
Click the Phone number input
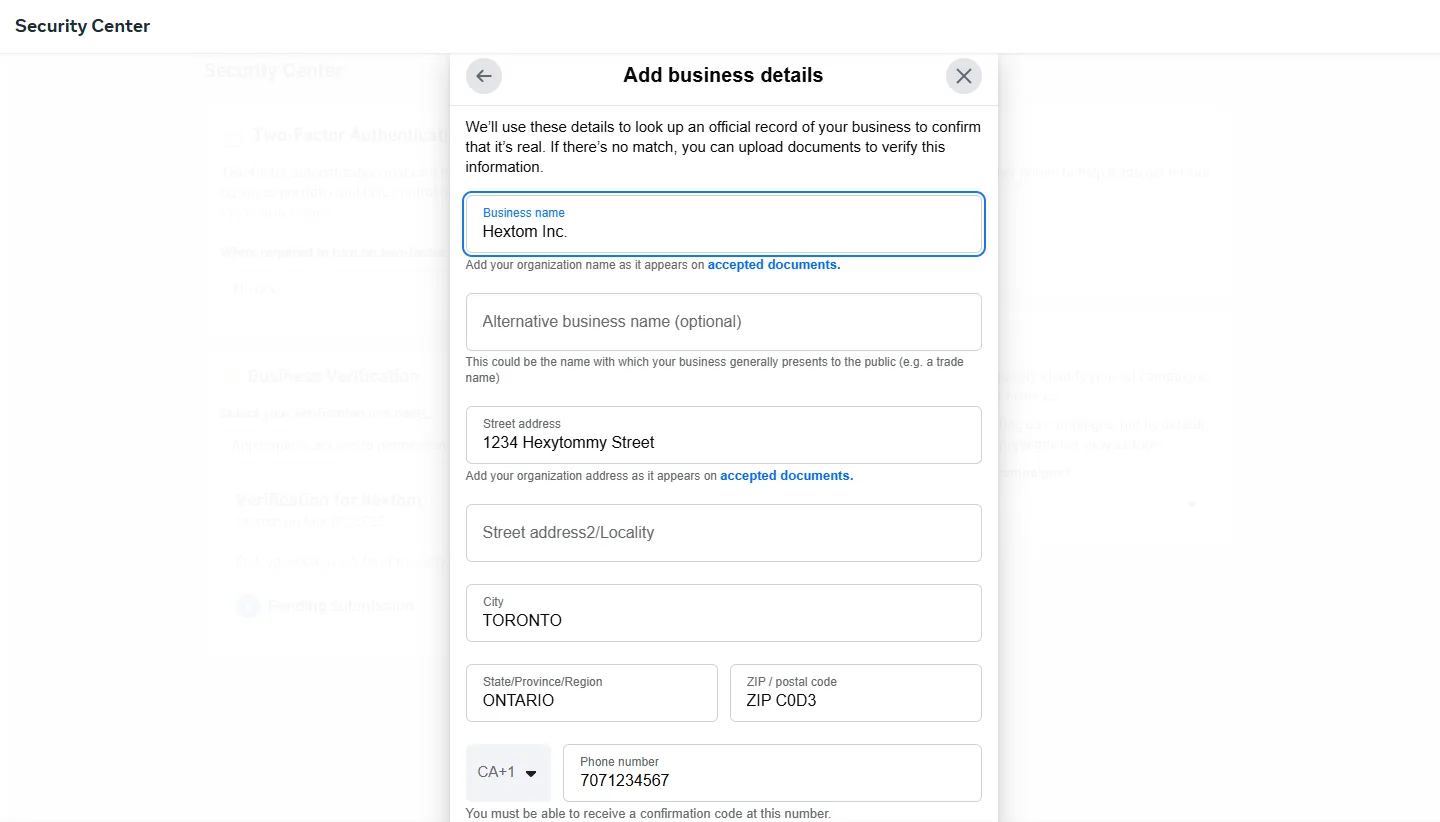coord(772,773)
